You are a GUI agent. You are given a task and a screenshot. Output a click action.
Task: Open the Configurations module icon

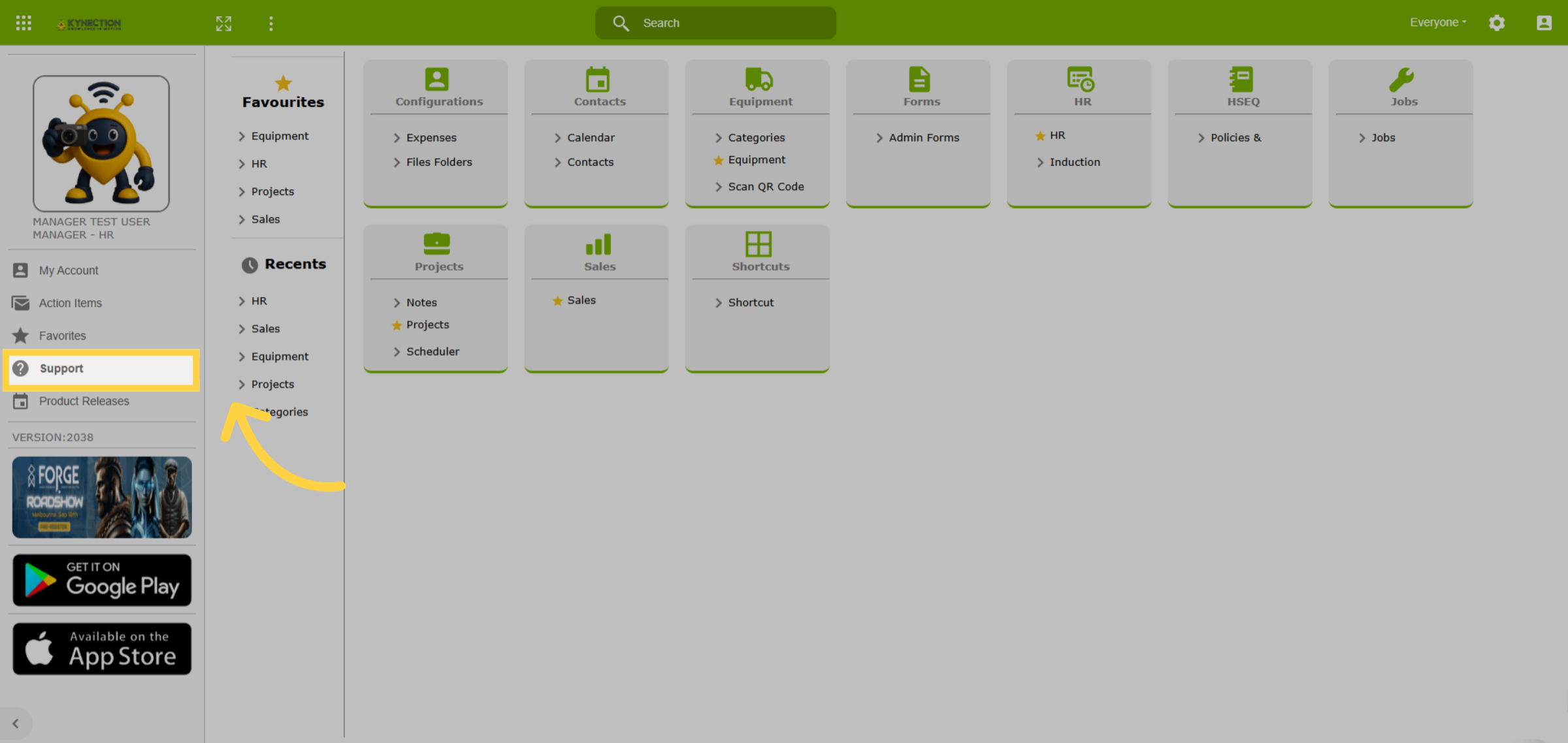[437, 79]
